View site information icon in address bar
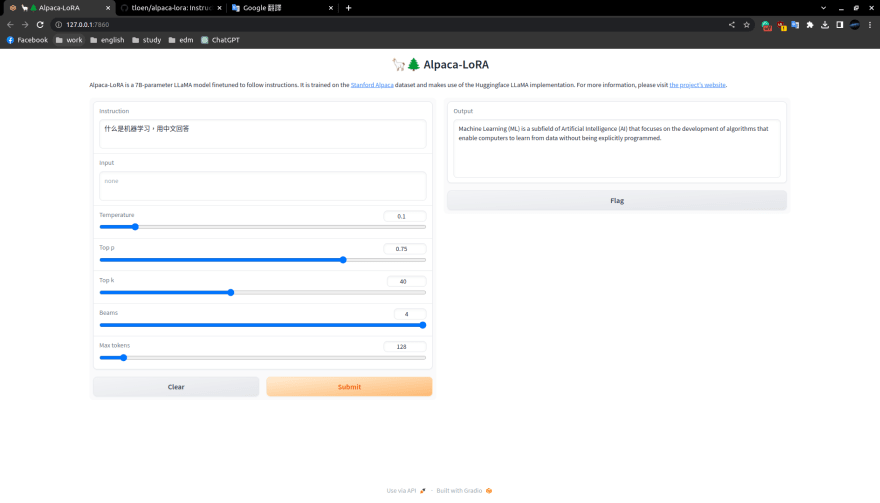The width and height of the screenshot is (880, 503). pos(58,25)
